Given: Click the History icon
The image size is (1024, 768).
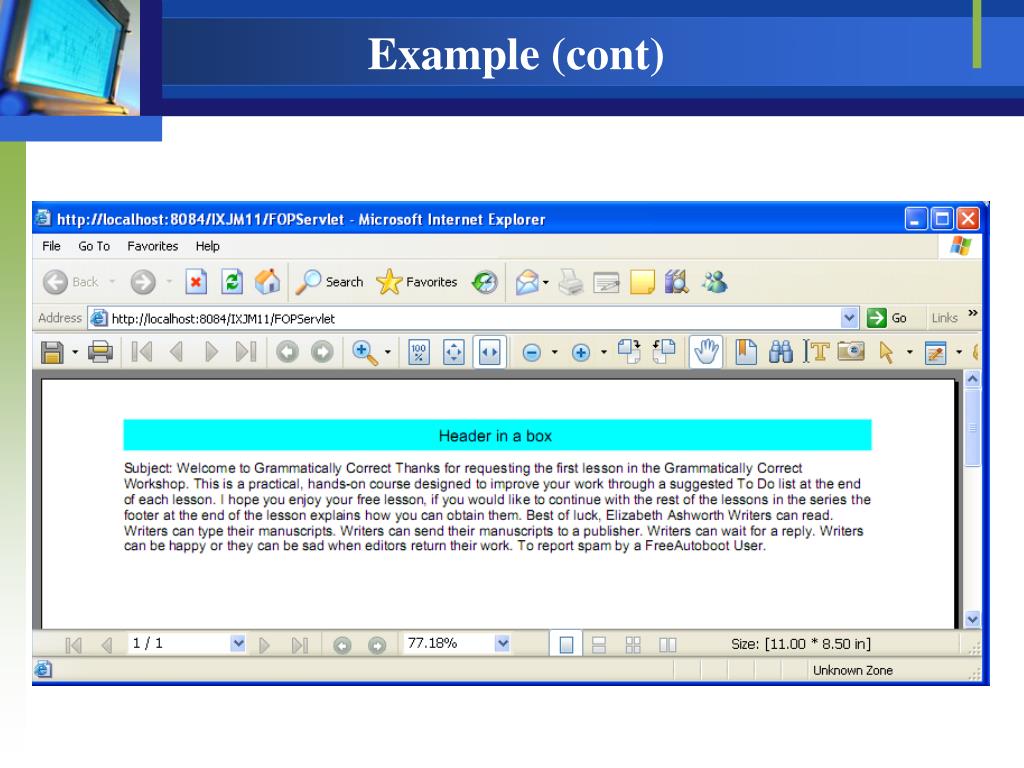Looking at the screenshot, I should pyautogui.click(x=485, y=282).
